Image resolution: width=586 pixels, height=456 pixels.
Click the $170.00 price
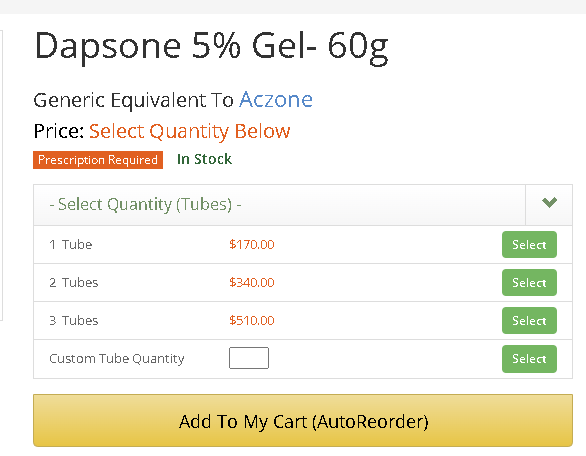(252, 244)
